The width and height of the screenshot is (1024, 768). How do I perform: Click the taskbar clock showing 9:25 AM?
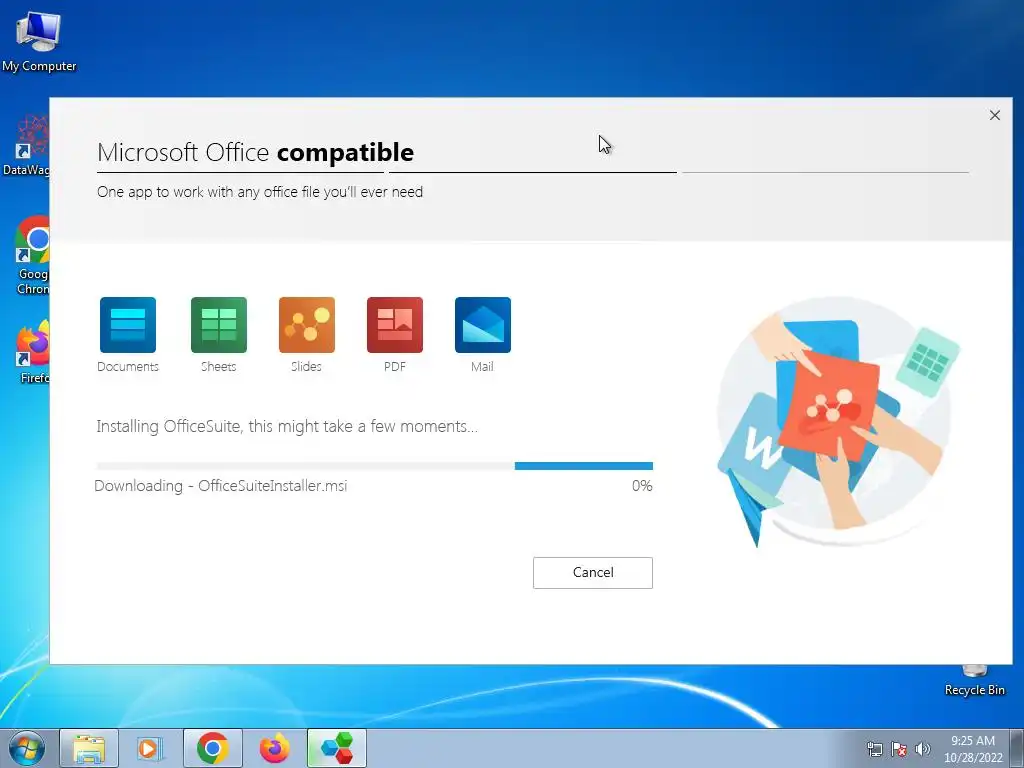coord(973,749)
